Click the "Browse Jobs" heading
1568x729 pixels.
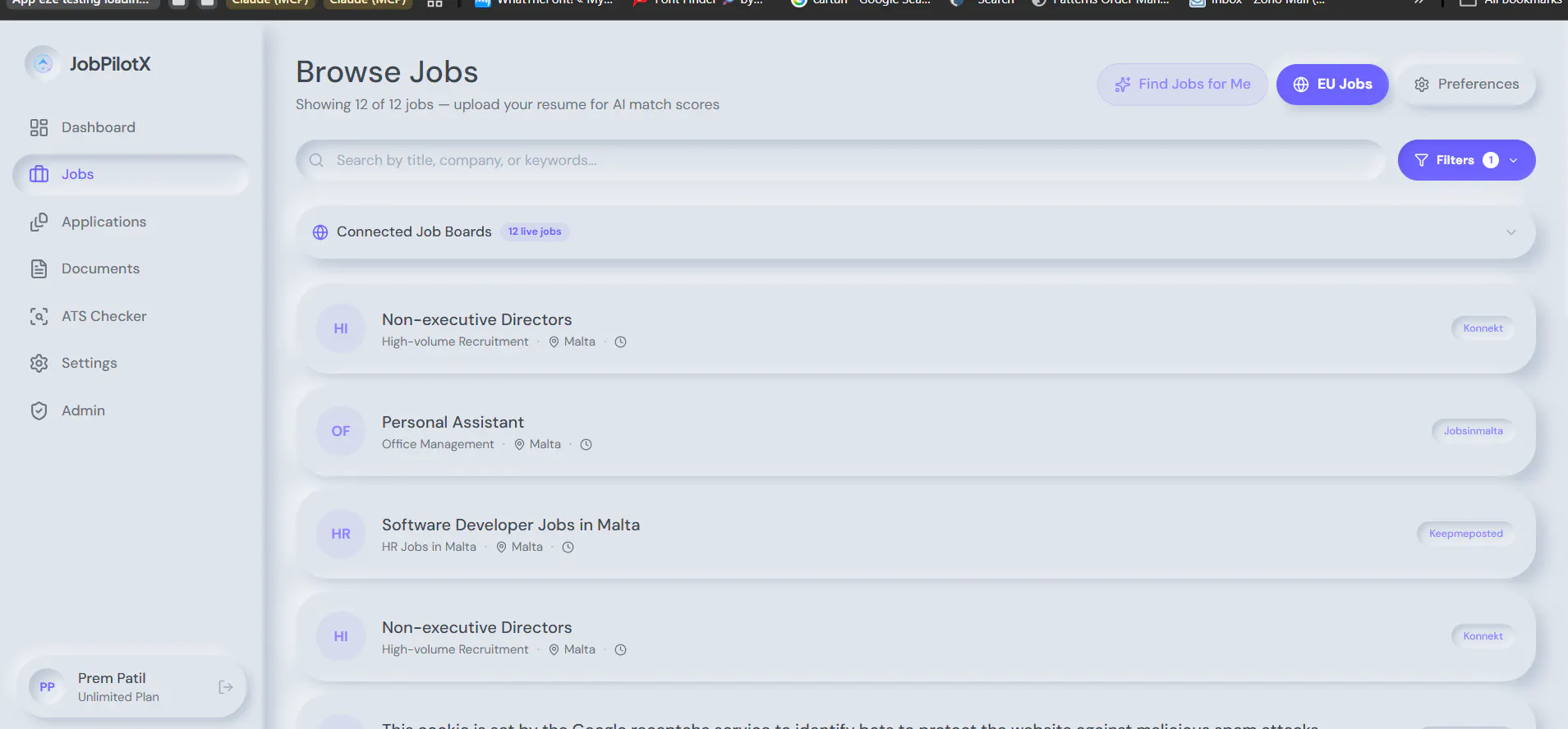[x=387, y=72]
